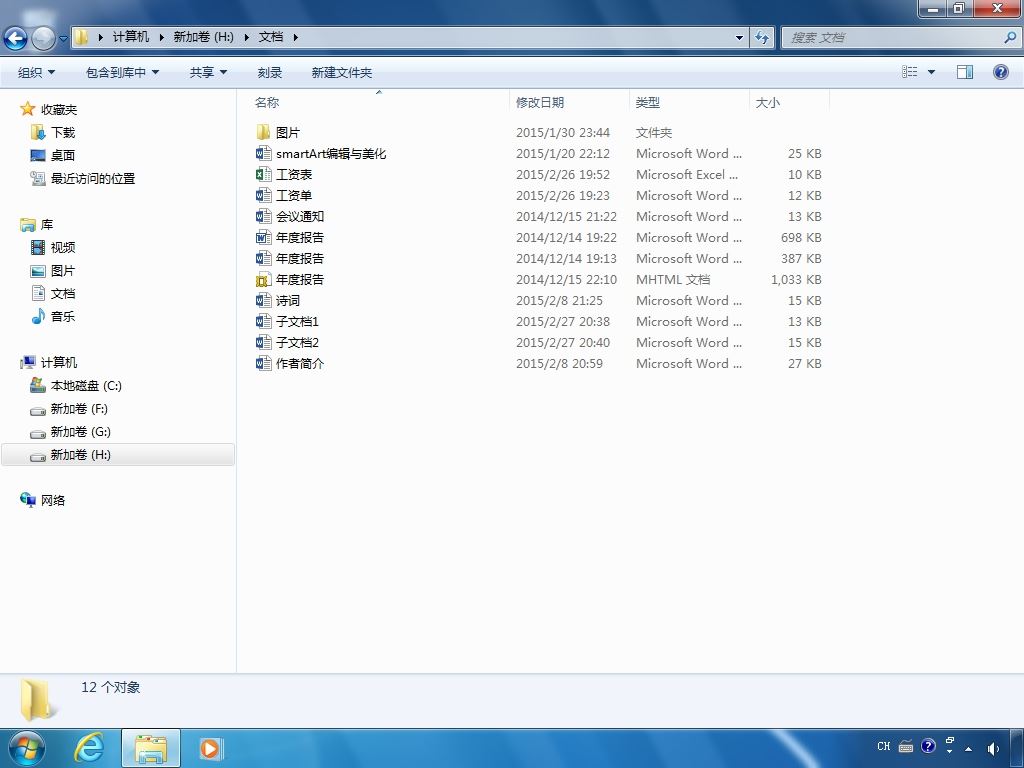1024x768 pixels.
Task: Open the 组织 menu
Action: click(36, 72)
